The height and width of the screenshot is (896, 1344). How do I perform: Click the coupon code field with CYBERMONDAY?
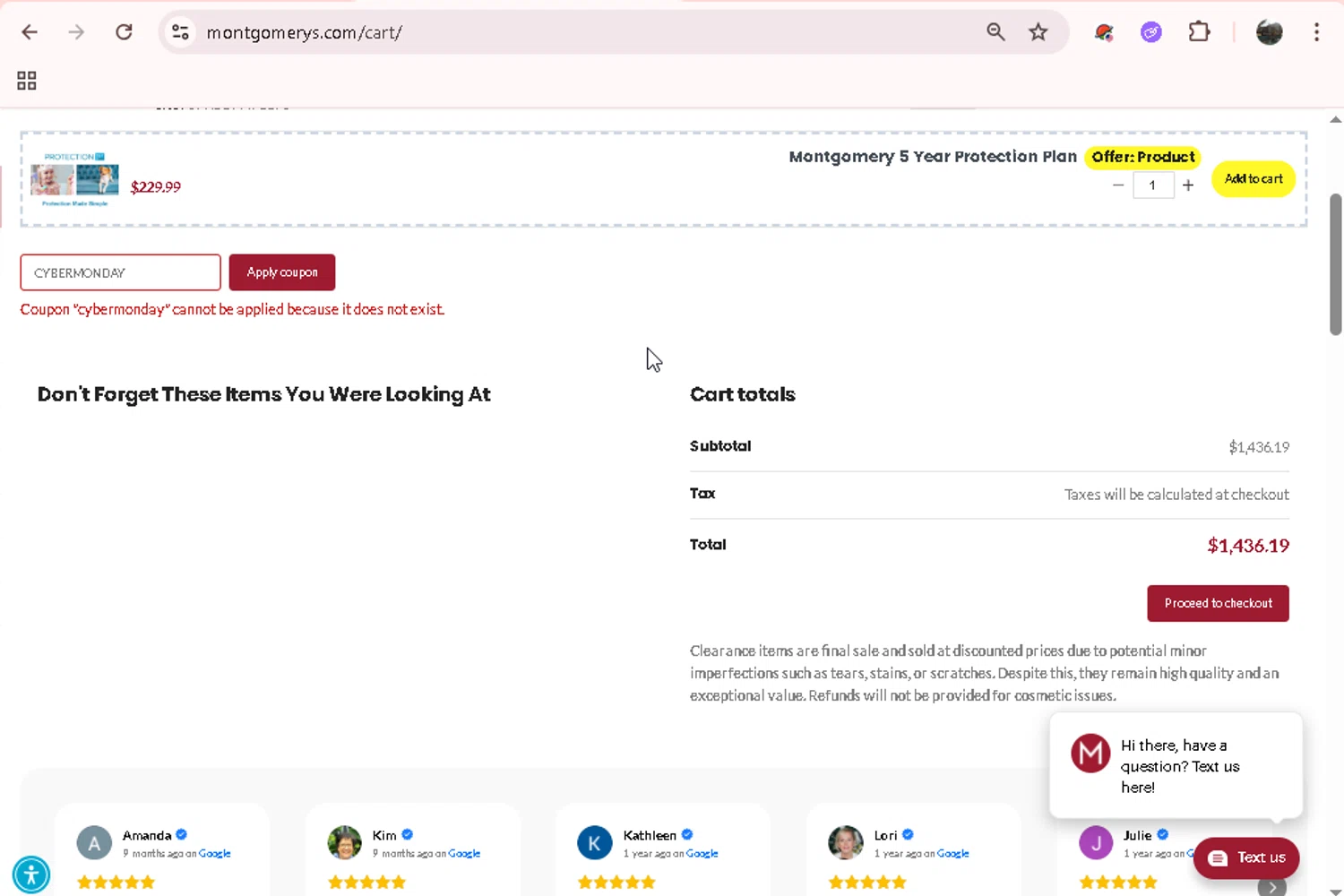point(120,272)
